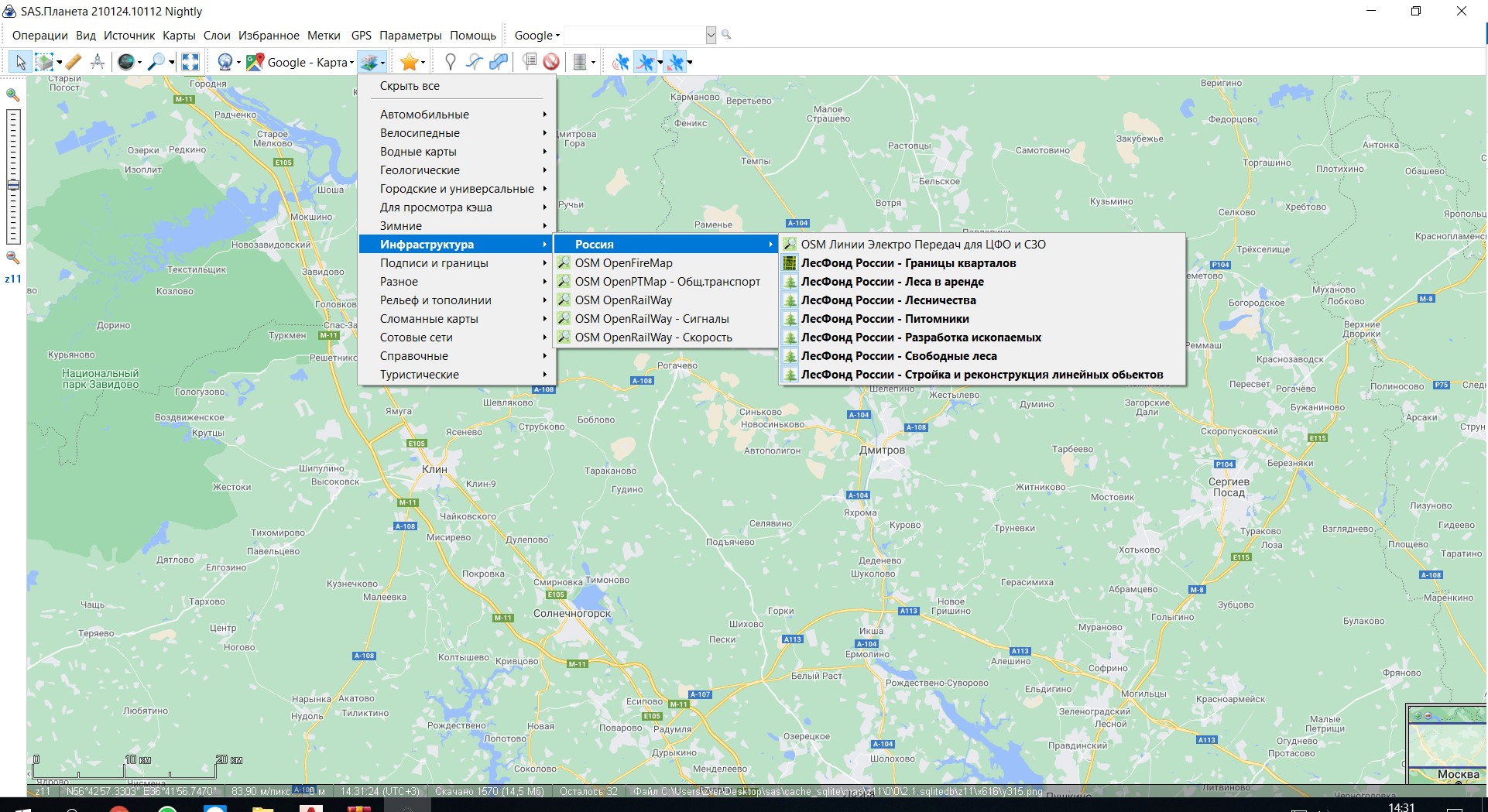The image size is (1488, 812).
Task: Click the zoom-out magnifier below slider
Action: 12,258
